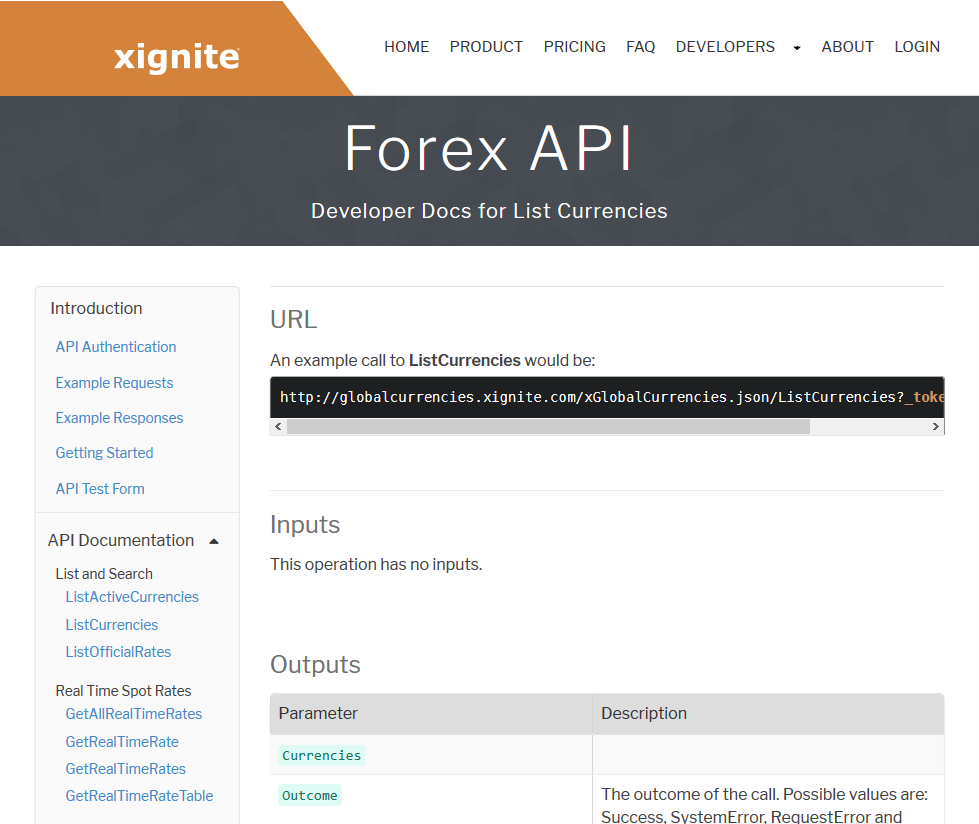979x824 pixels.
Task: Open the API Test Form
Action: pos(100,489)
